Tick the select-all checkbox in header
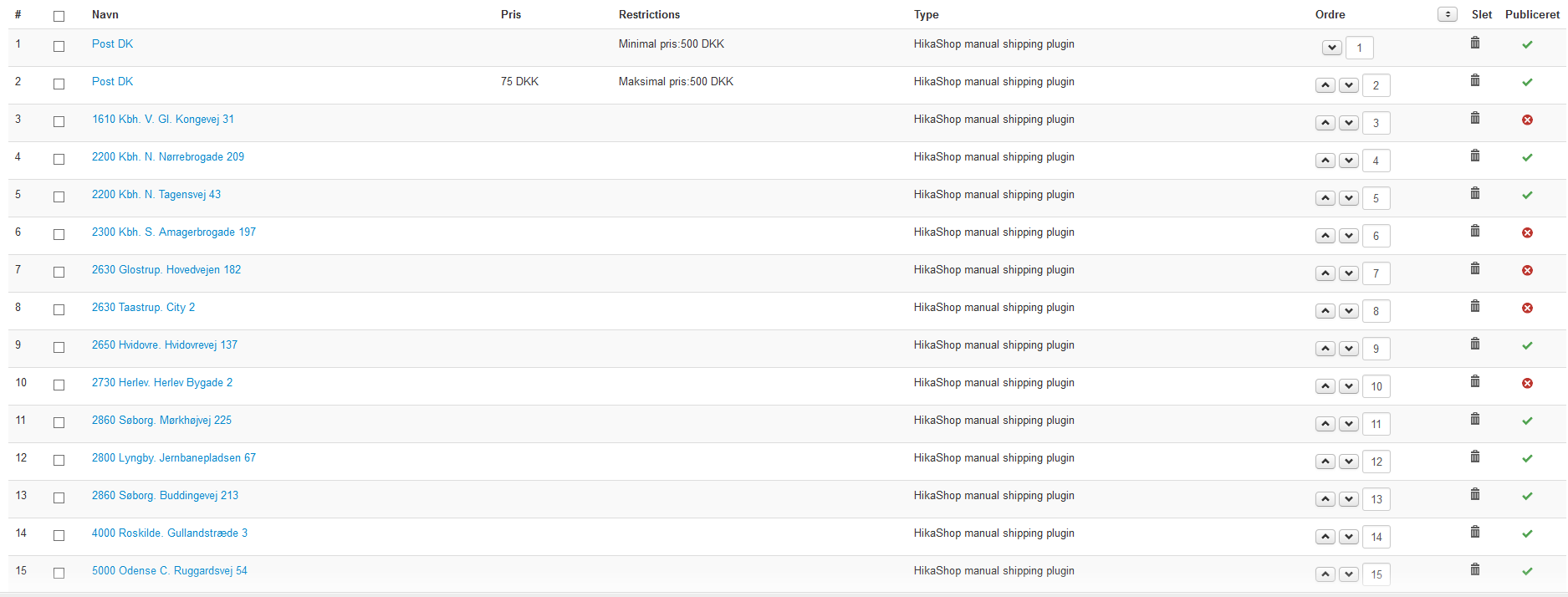Image resolution: width=1568 pixels, height=597 pixels. (x=59, y=16)
